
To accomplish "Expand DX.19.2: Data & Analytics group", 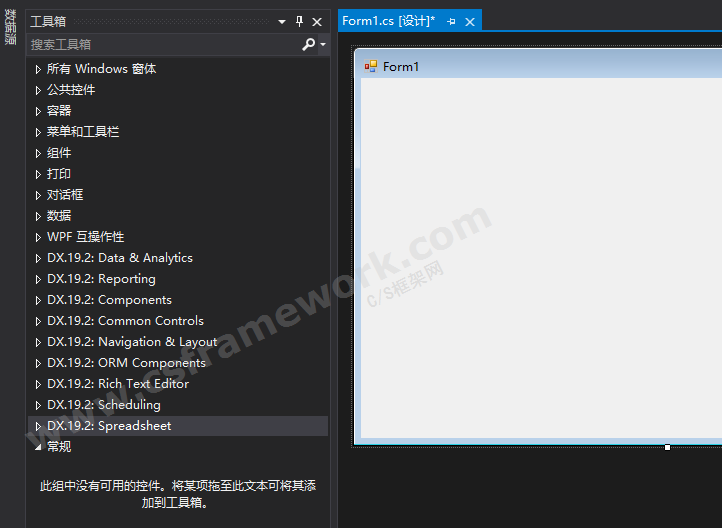I will click(x=39, y=258).
